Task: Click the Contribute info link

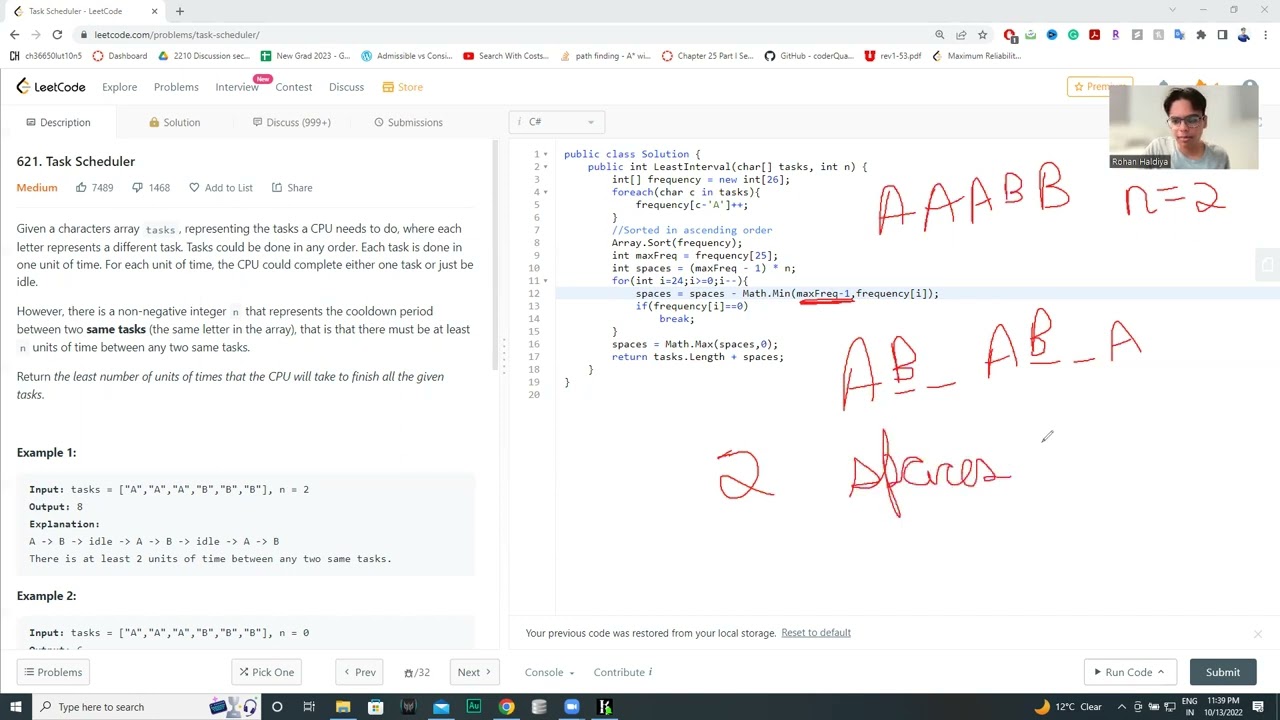Action: coord(622,672)
